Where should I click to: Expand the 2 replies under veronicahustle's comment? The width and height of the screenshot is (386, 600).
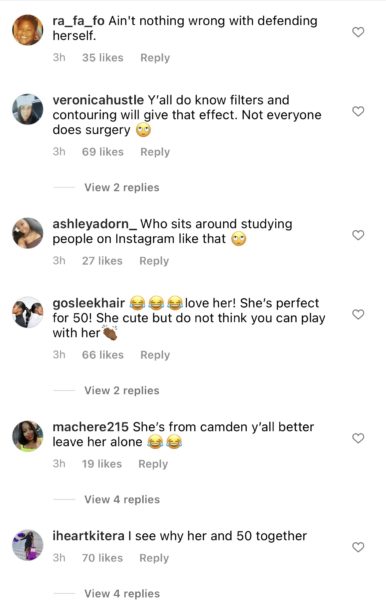(x=122, y=188)
